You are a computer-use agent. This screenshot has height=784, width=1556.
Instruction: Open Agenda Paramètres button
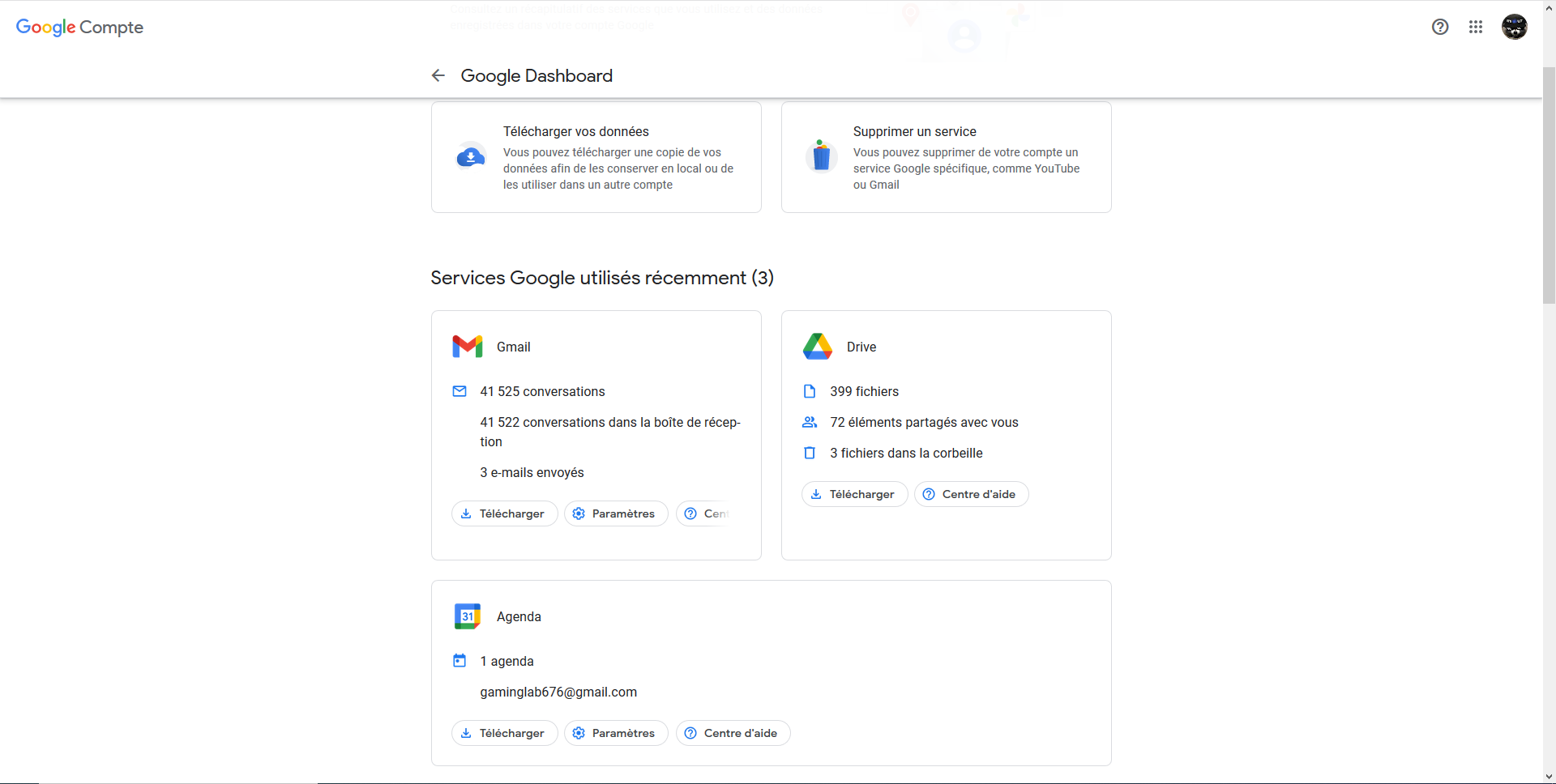pyautogui.click(x=616, y=733)
